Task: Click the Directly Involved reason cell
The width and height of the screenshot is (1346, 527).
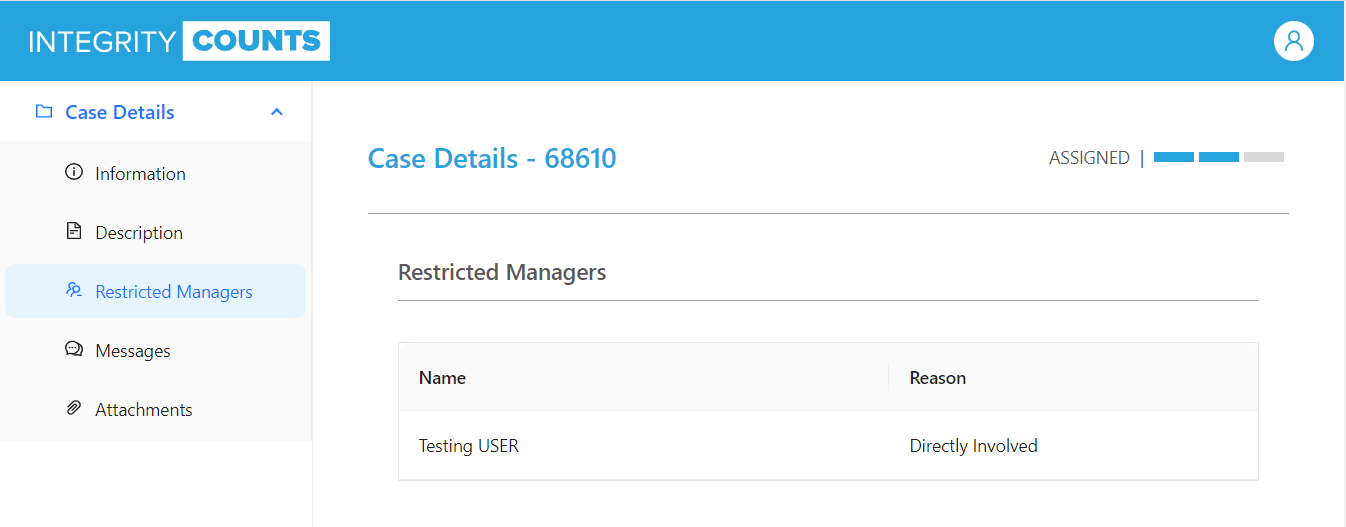Action: click(973, 446)
